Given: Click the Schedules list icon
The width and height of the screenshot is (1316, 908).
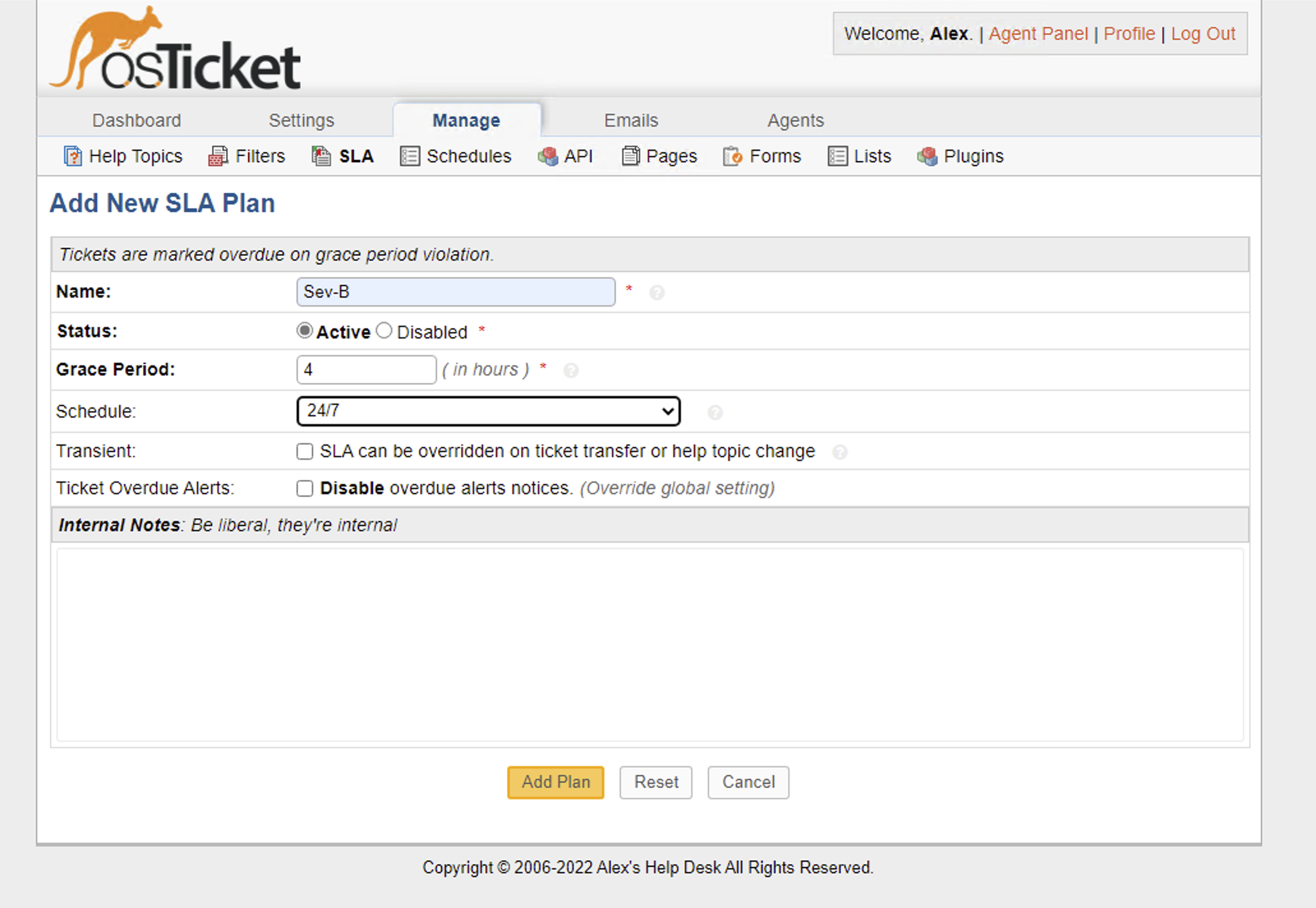Looking at the screenshot, I should click(x=409, y=156).
